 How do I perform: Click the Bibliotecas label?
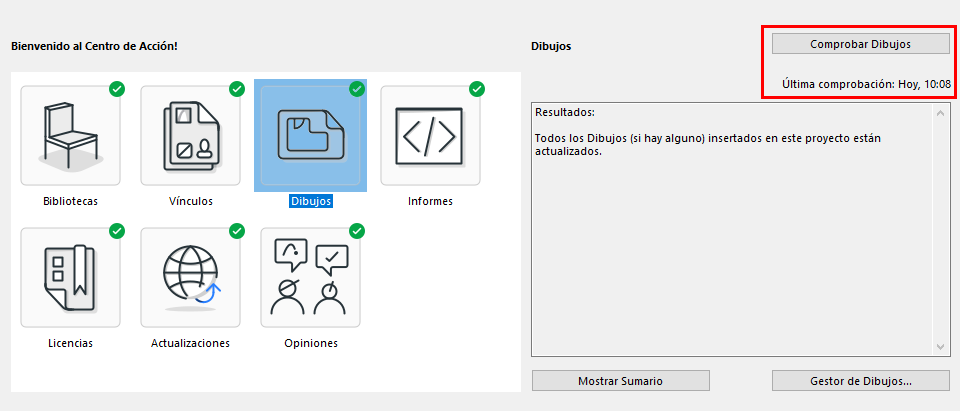point(70,201)
